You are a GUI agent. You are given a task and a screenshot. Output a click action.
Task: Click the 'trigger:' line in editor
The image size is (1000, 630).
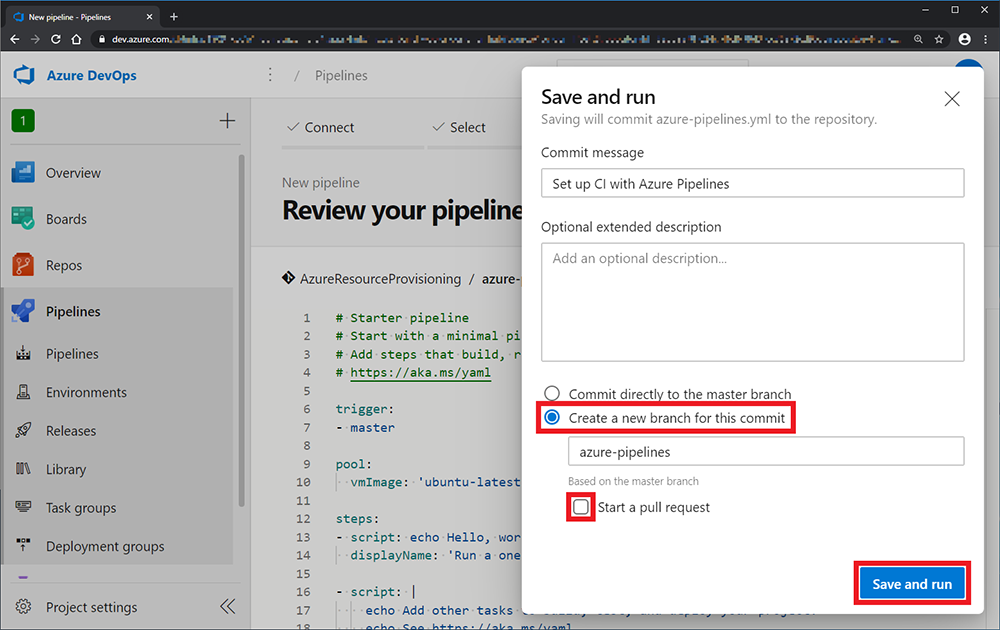coord(365,409)
